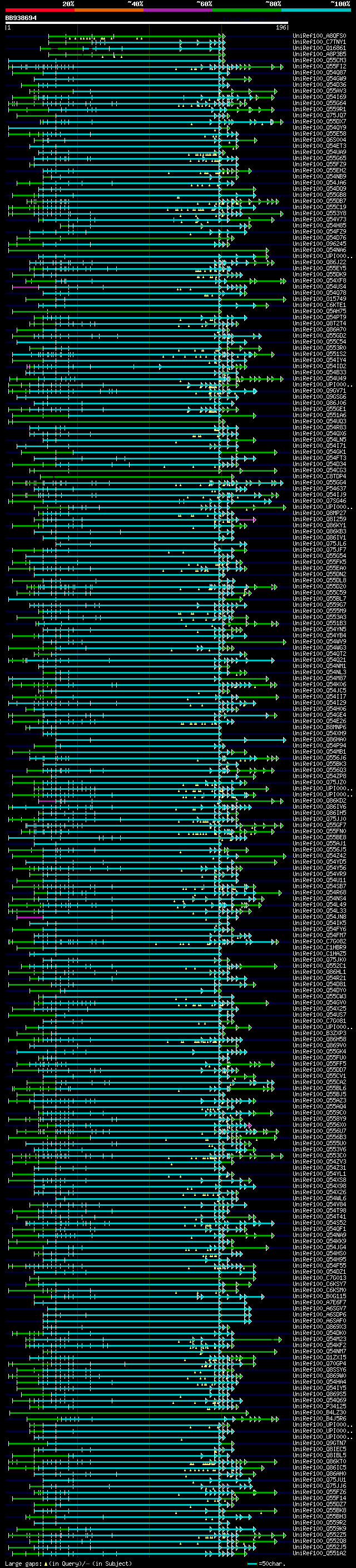Image resolution: width=356 pixels, height=1568 pixels.
Task: Select alignment label UniRef100_Q54GW9
Action: click(319, 78)
